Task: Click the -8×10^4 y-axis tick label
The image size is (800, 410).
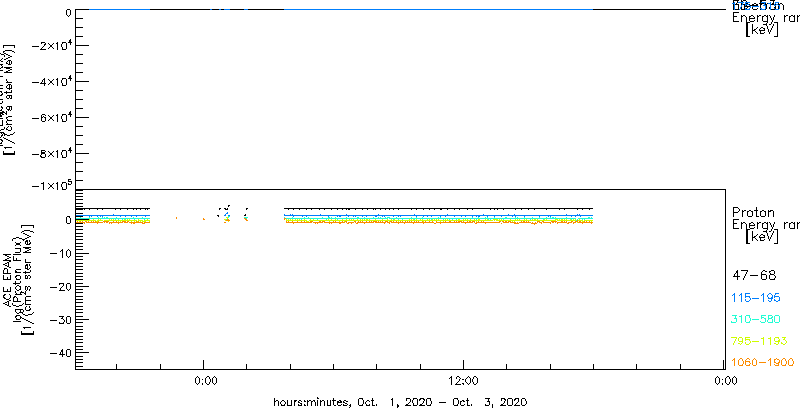Action: click(51, 153)
